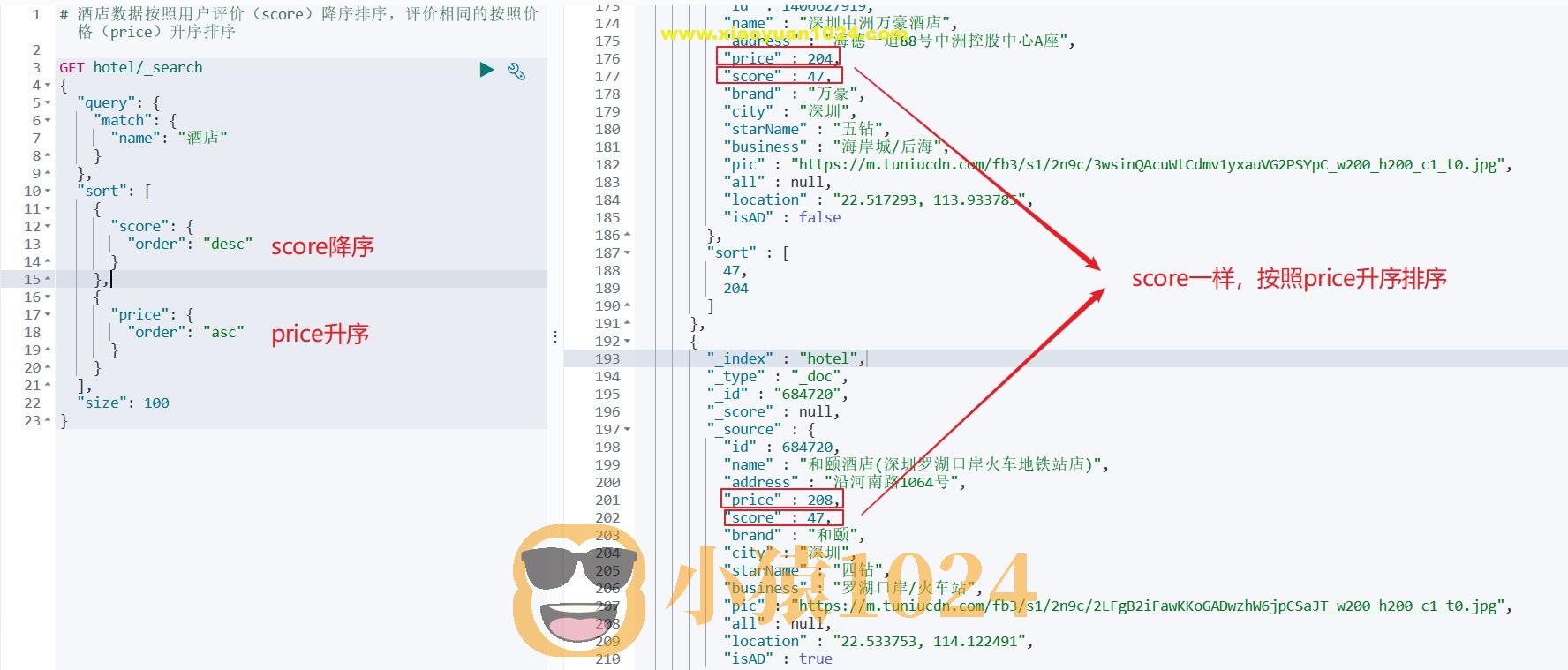Click "city" : "深圳" on line 179

789,111
